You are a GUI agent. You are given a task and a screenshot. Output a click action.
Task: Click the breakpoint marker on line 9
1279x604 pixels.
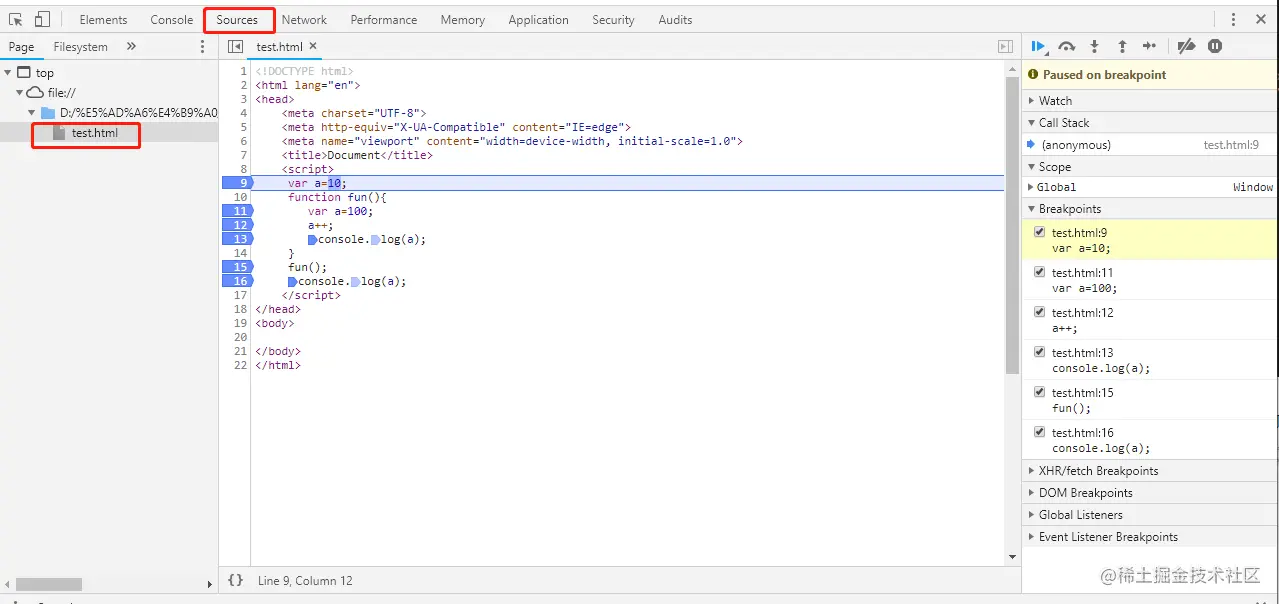pyautogui.click(x=238, y=183)
